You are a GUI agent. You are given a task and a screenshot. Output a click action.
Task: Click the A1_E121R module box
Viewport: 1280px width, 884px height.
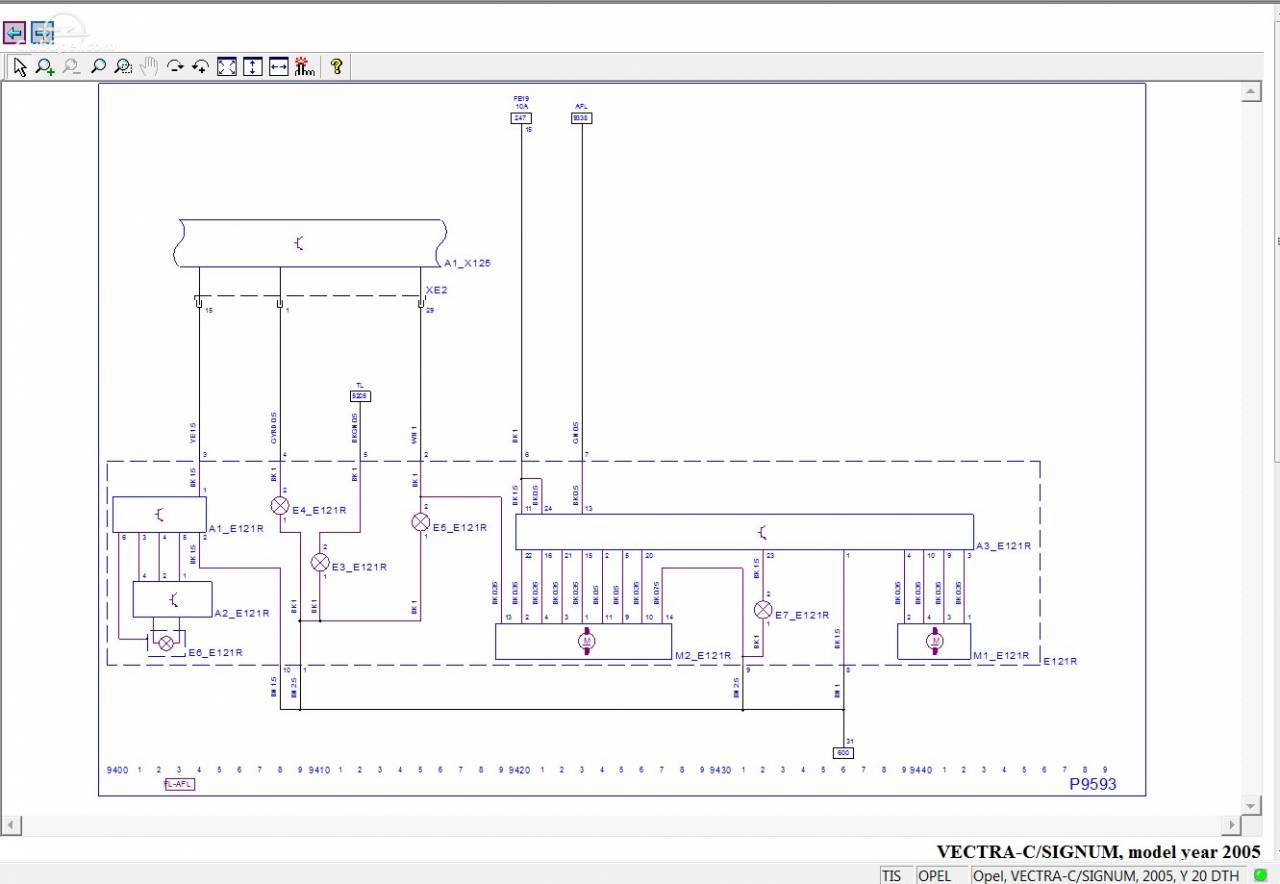tap(160, 514)
